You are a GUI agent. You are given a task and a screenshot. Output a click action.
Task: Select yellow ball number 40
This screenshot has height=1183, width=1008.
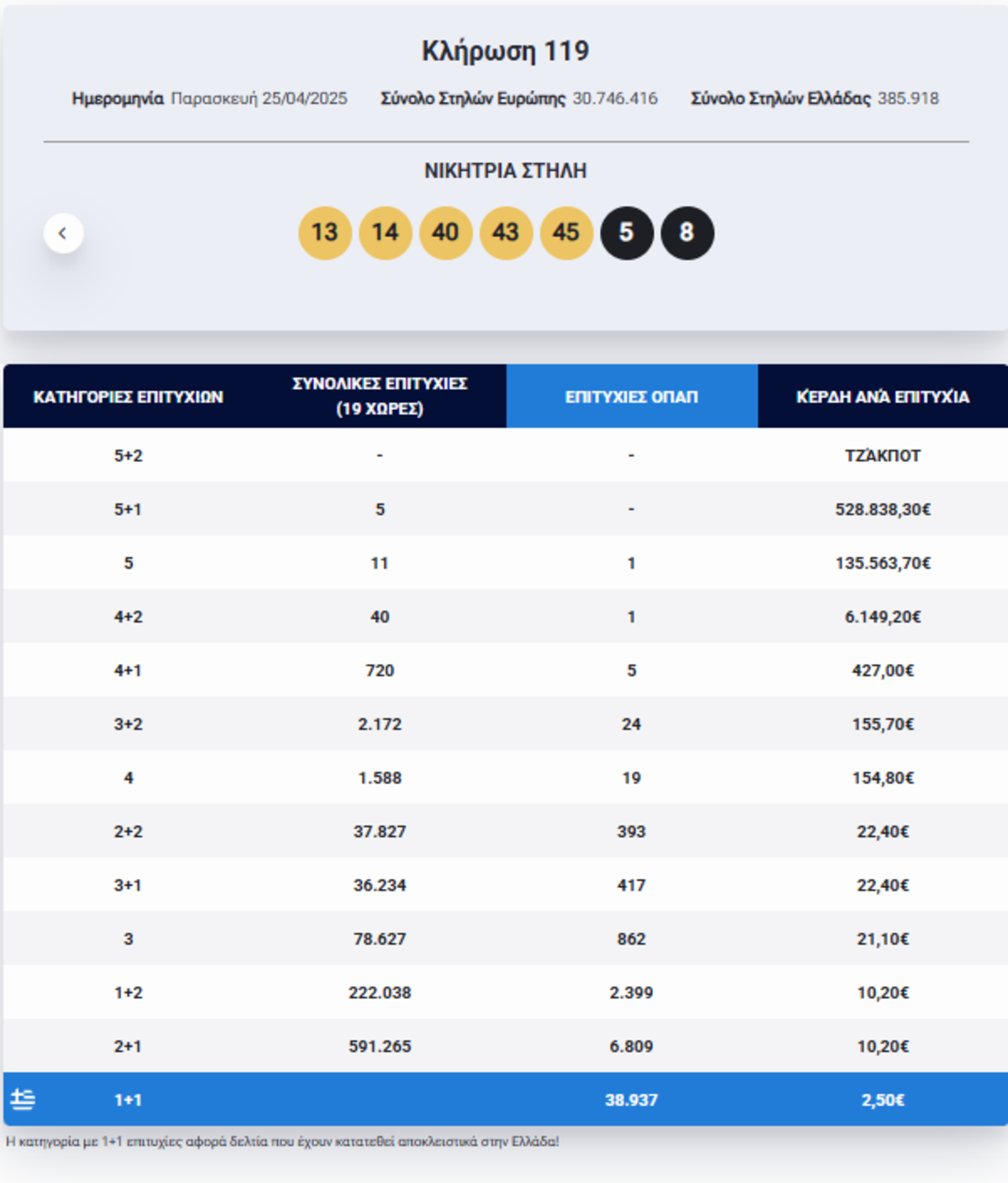point(446,233)
